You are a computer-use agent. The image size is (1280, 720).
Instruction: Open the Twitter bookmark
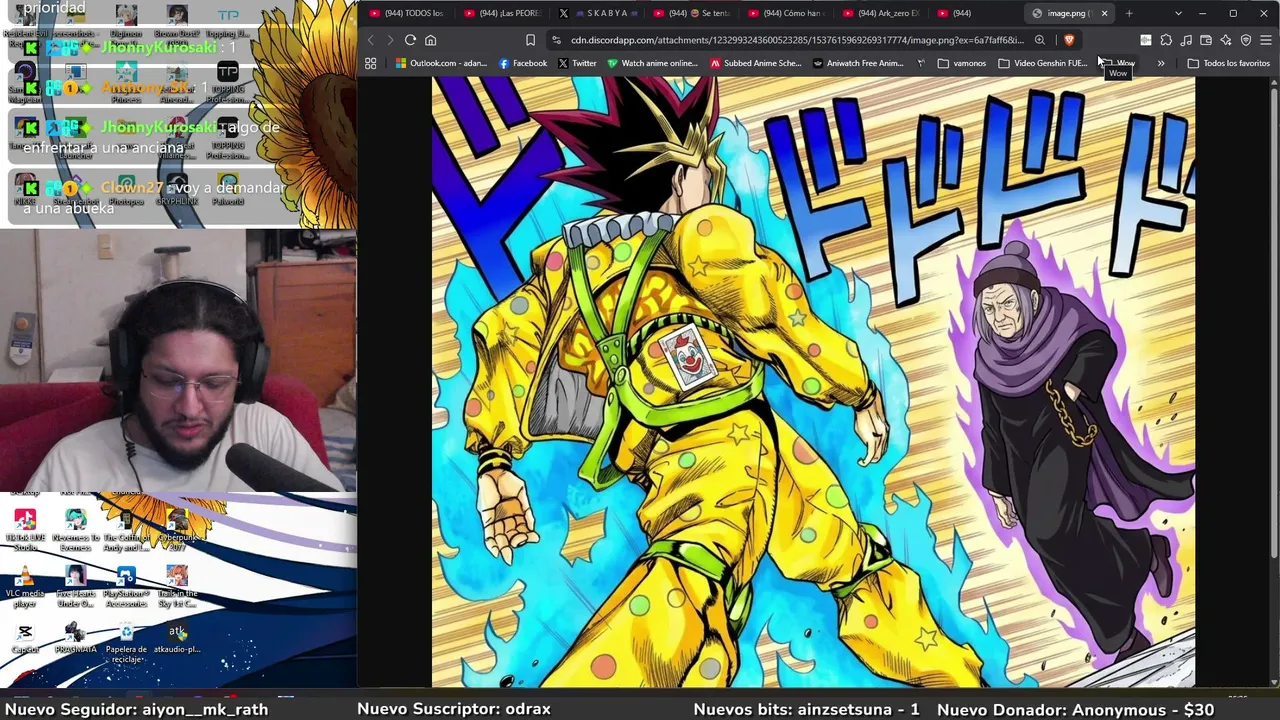tap(577, 63)
